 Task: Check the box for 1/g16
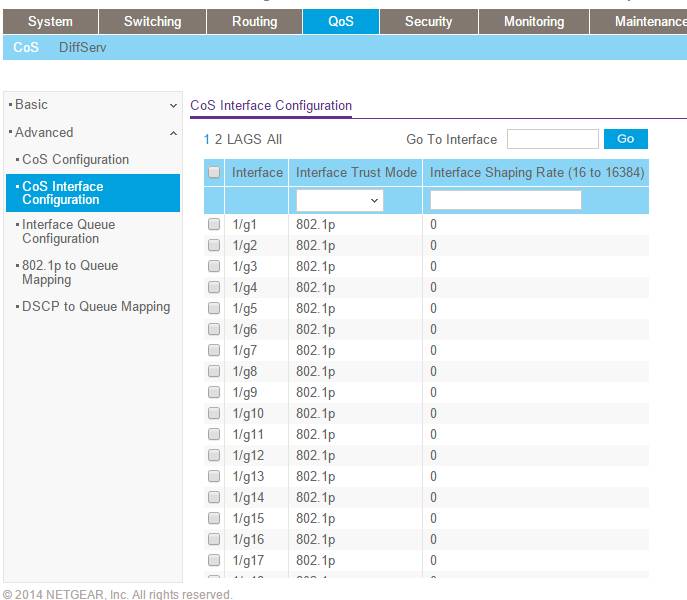click(x=214, y=540)
